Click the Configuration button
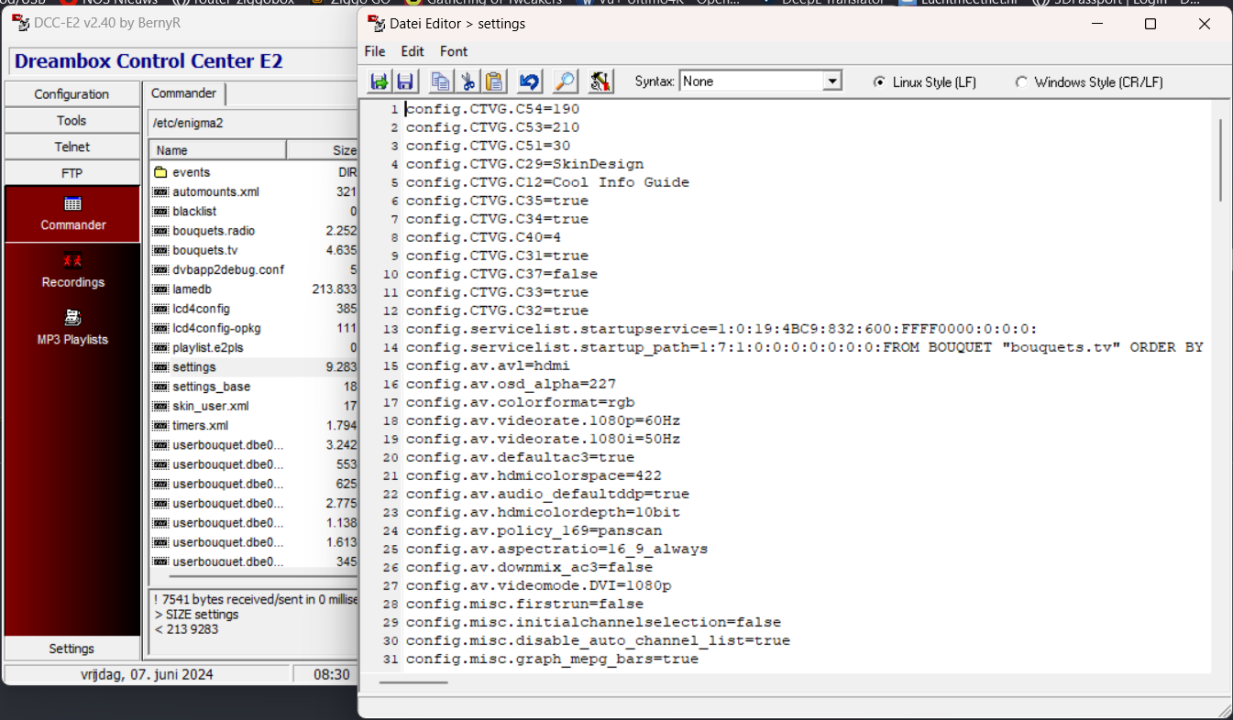 (x=72, y=94)
